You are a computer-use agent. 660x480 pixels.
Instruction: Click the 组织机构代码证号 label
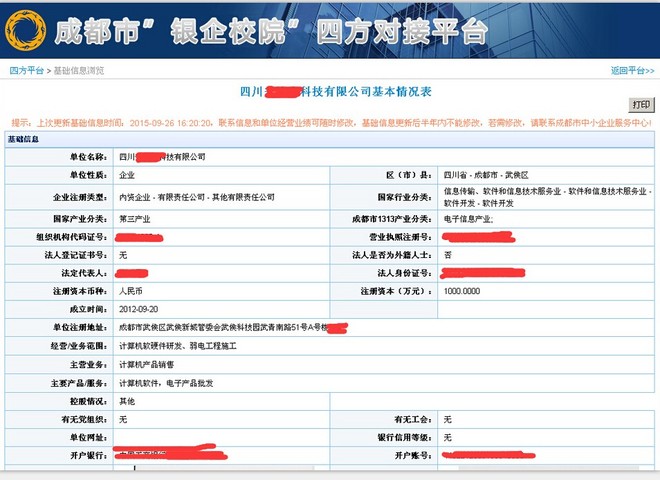71,237
